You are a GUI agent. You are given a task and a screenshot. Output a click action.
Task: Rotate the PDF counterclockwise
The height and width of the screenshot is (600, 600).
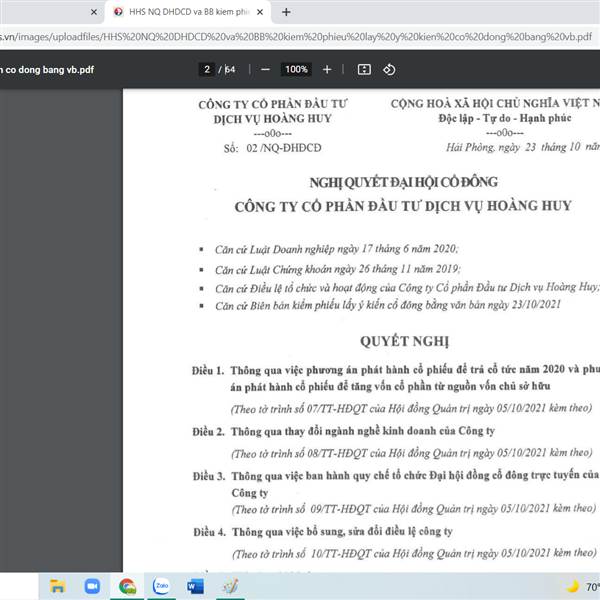pos(389,70)
